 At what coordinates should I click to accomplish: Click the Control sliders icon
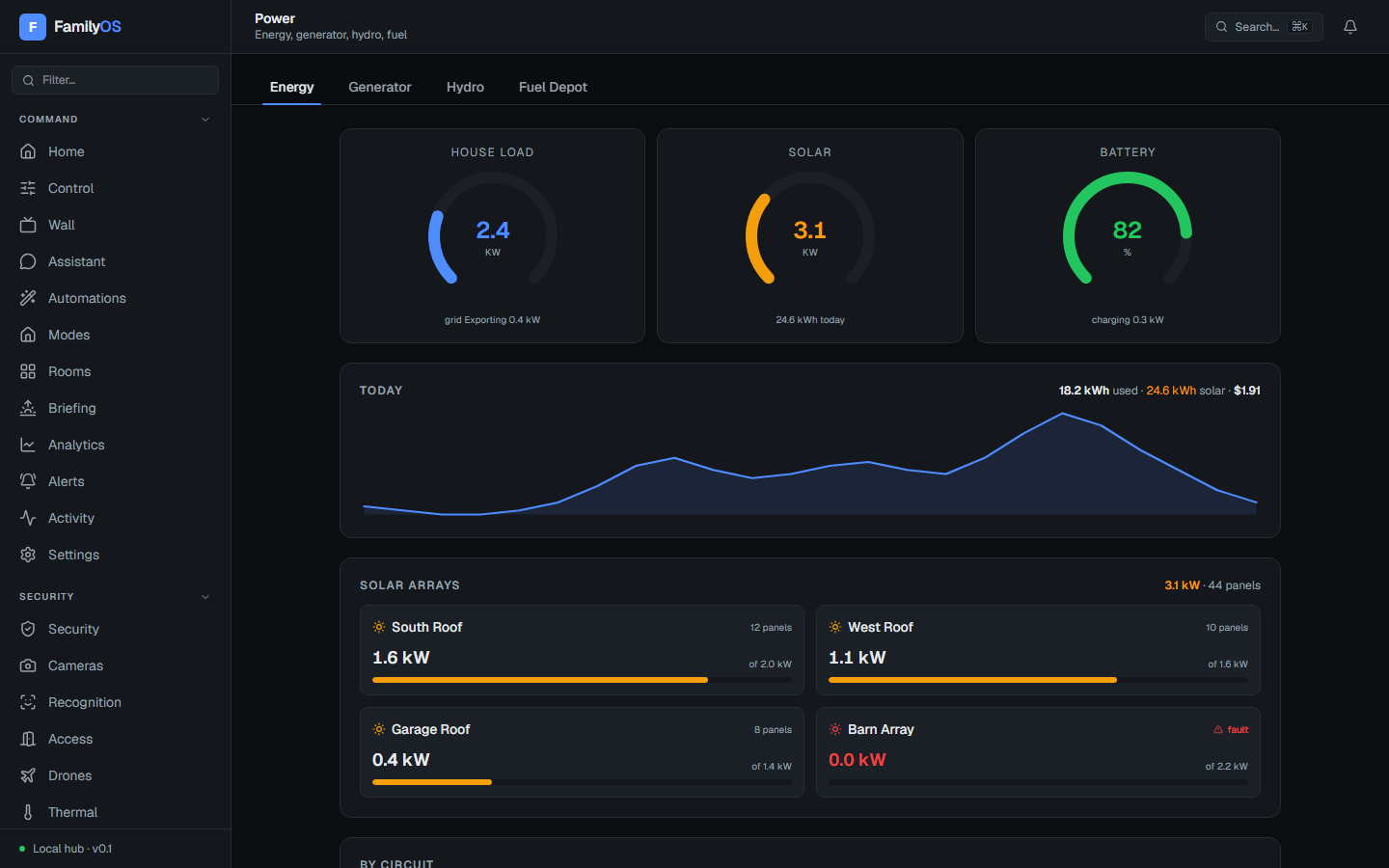pos(28,188)
